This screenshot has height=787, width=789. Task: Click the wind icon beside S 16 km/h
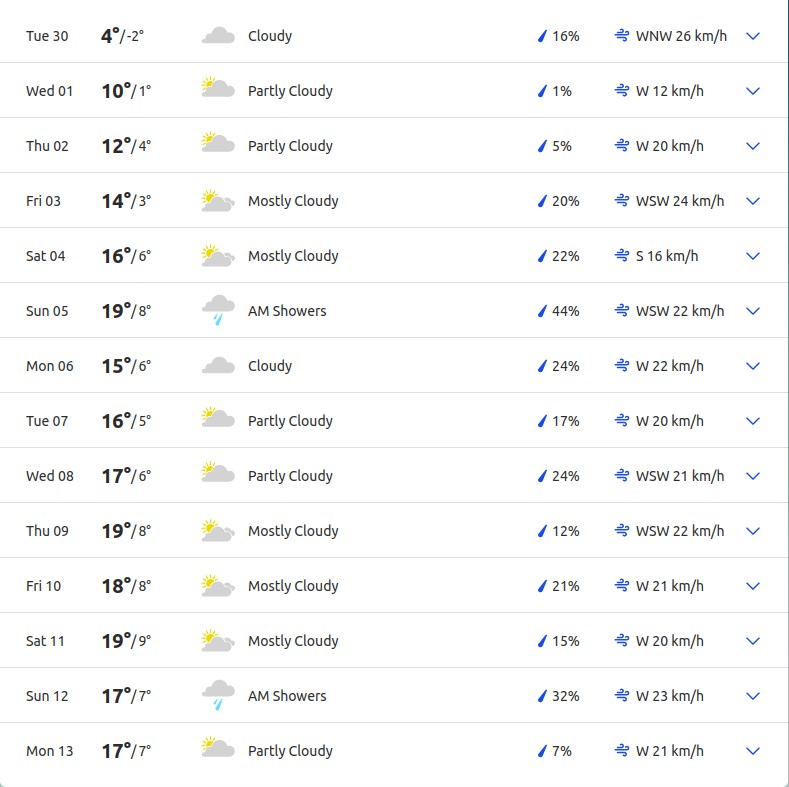pos(622,256)
